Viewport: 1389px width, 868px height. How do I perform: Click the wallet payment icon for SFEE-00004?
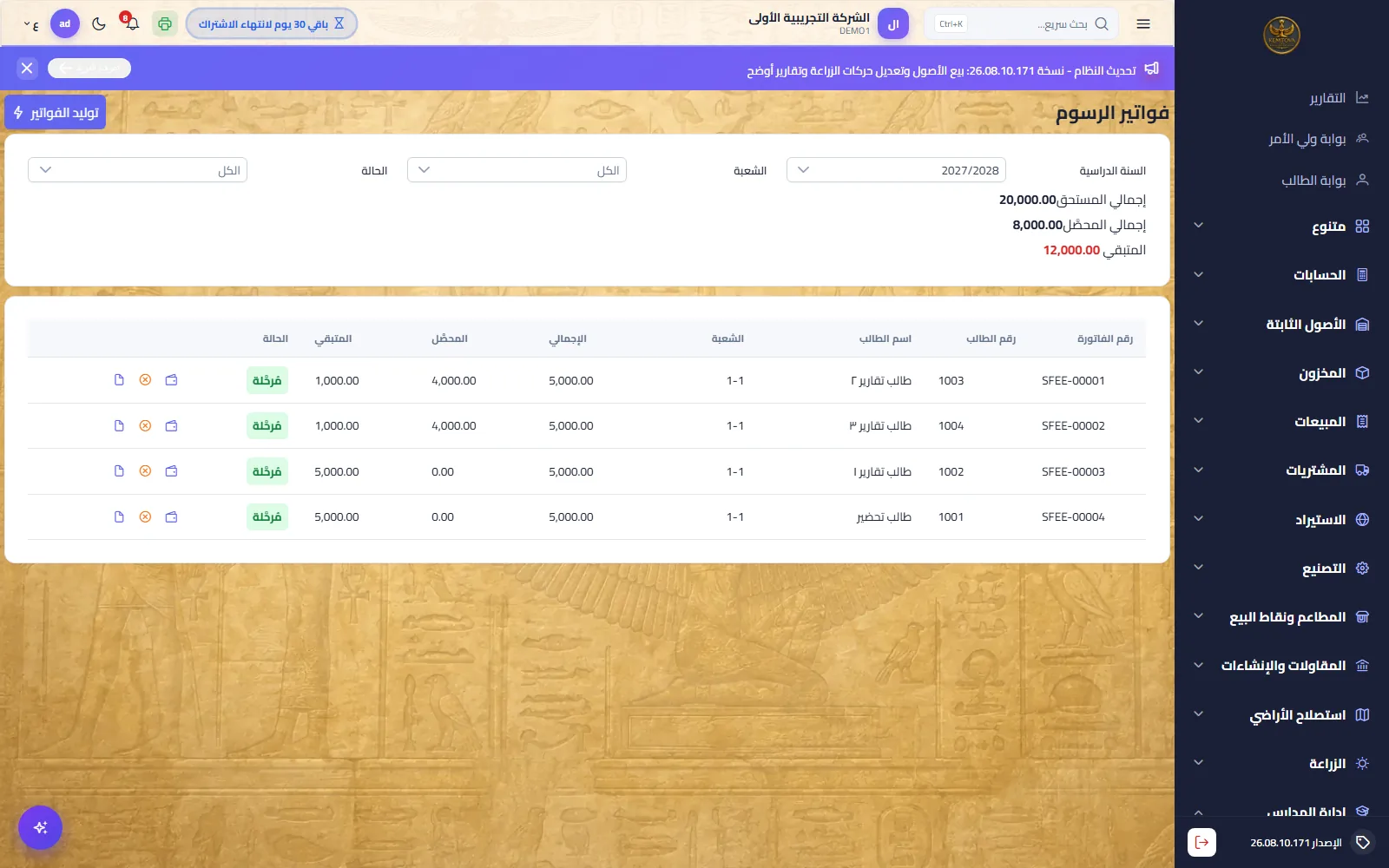[x=171, y=517]
